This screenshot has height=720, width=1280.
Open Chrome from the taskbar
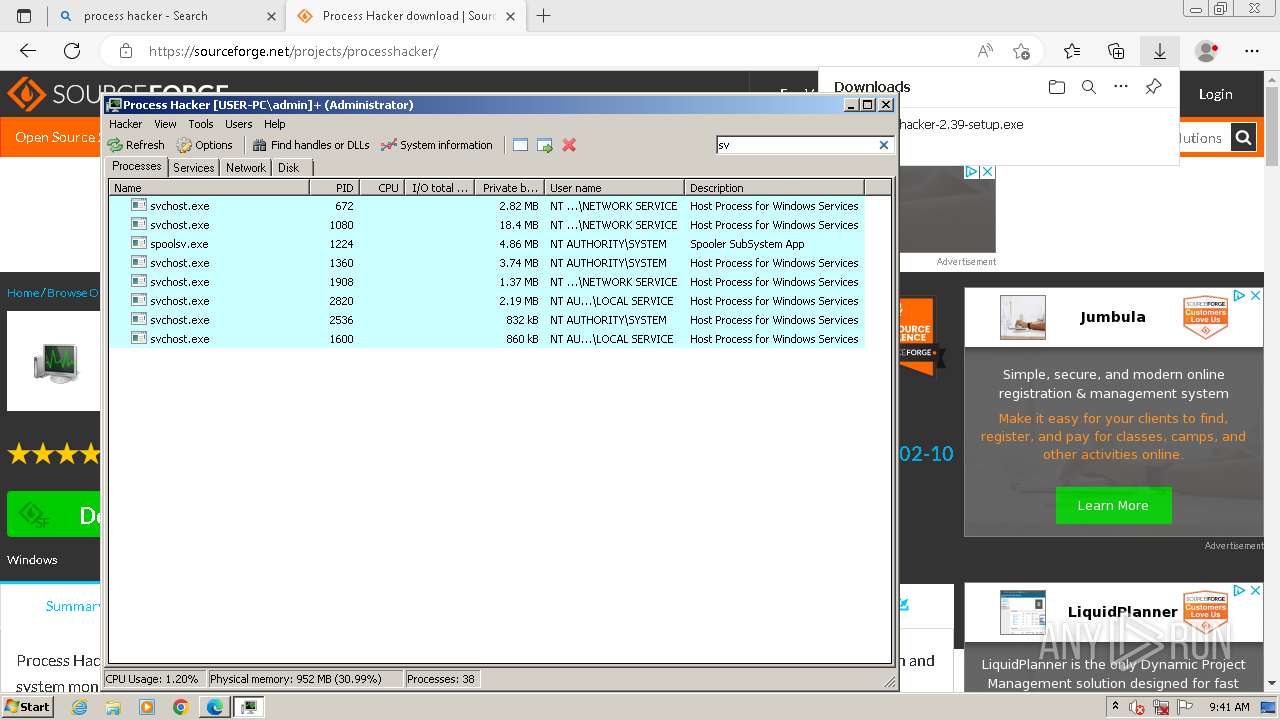[180, 707]
